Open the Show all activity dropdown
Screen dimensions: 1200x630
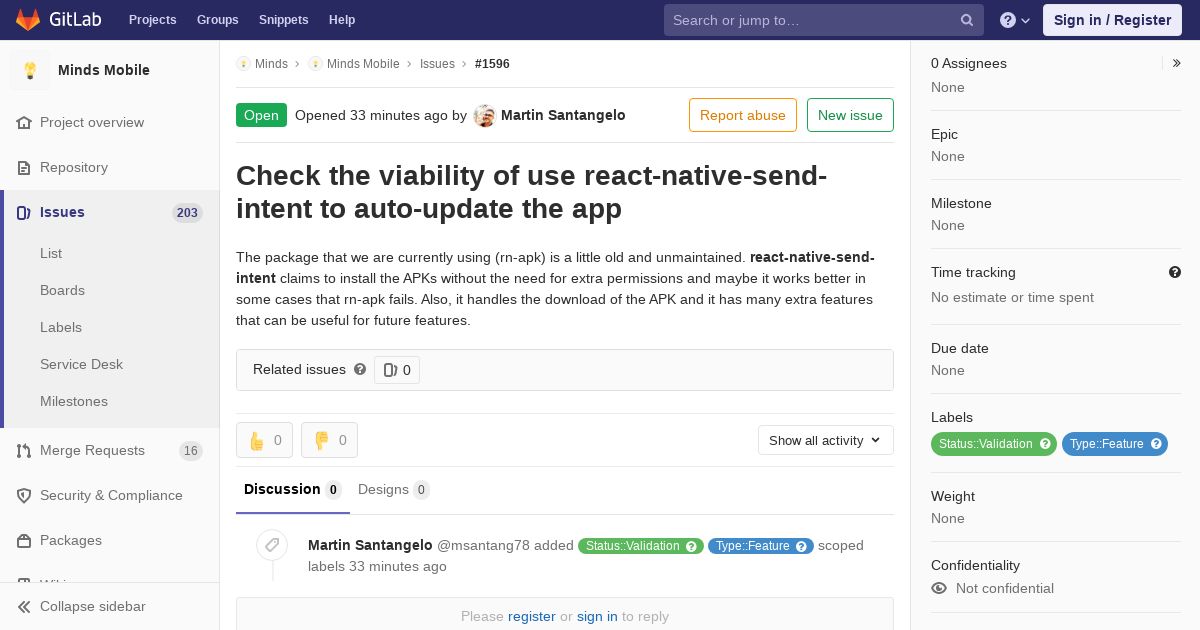pyautogui.click(x=825, y=440)
